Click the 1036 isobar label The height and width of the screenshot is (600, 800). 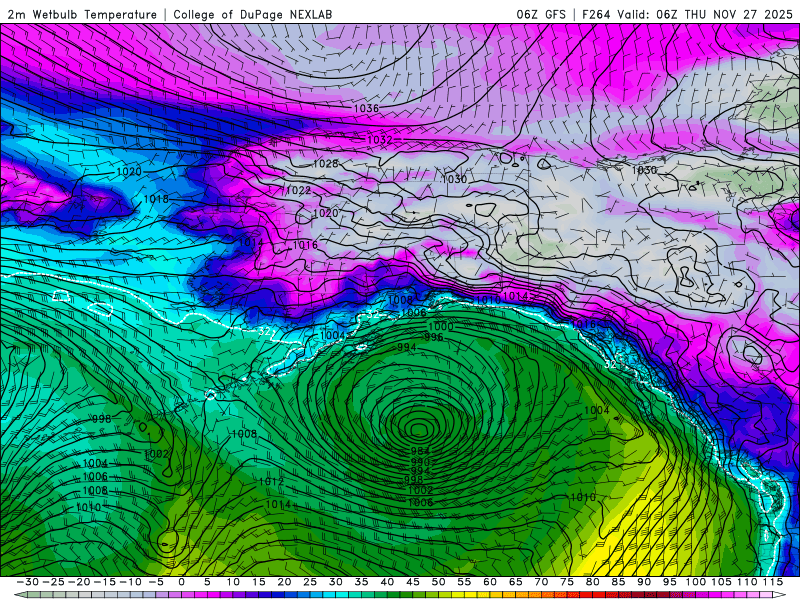[366, 108]
